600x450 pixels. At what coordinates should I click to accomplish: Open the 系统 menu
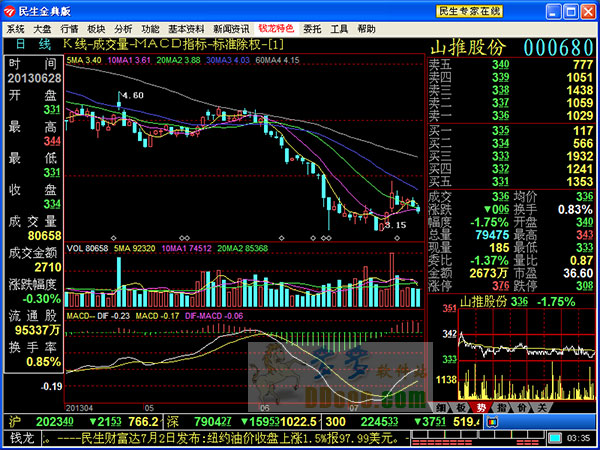(16, 29)
